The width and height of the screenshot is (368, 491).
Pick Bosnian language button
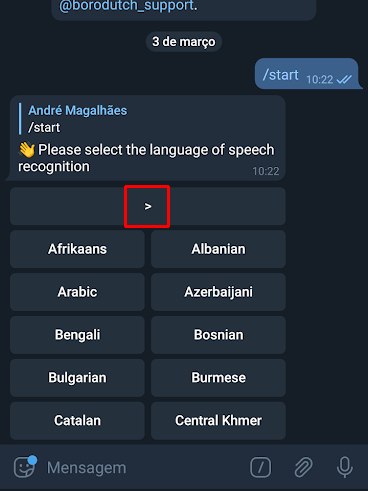tap(218, 335)
